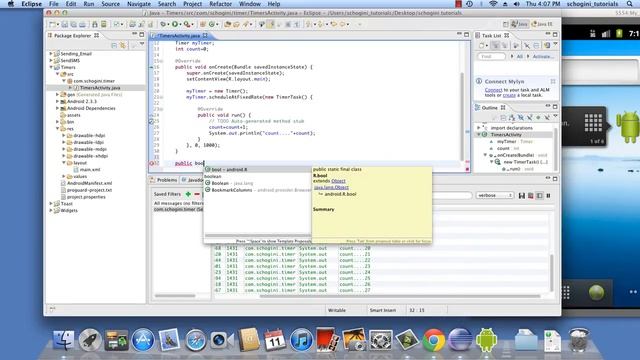640x360 pixels.
Task: Choose BookmarkColumns completion proposal
Action: click(257, 190)
